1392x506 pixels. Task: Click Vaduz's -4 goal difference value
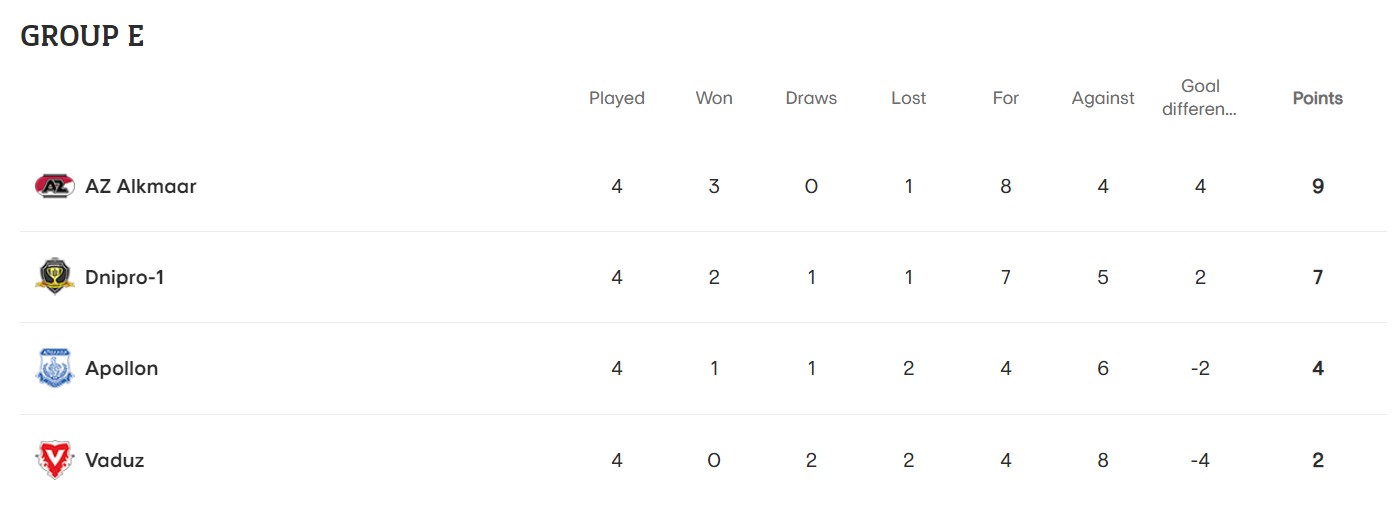(x=1200, y=460)
